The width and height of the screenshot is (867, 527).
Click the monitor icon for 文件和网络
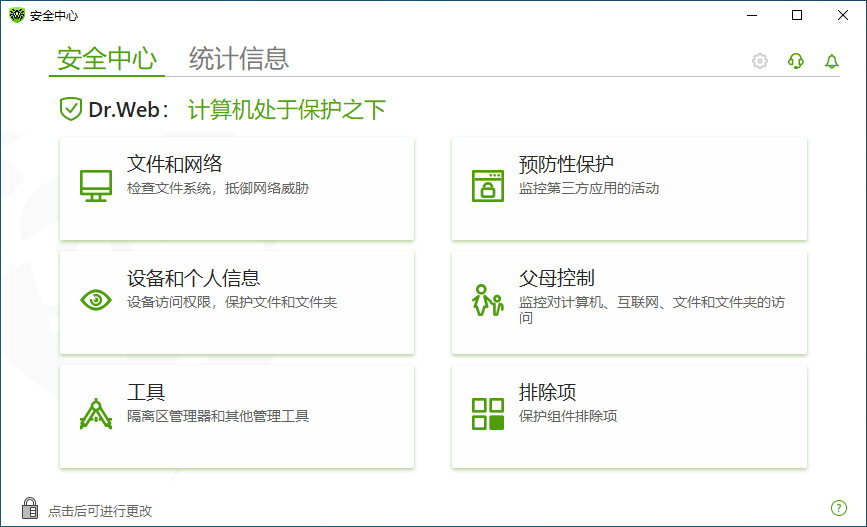point(96,185)
